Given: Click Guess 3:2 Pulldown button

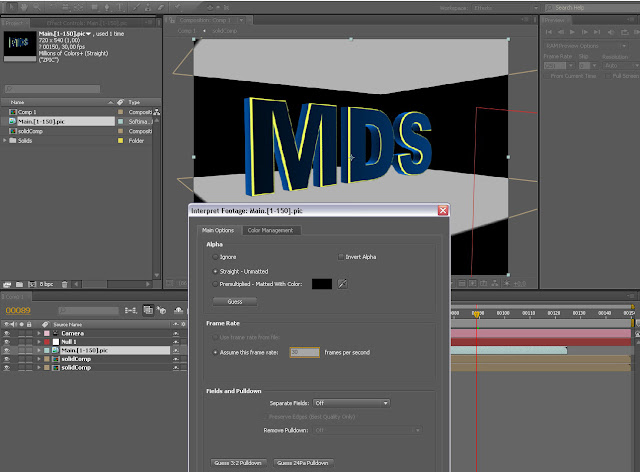Looking at the screenshot, I should click(x=238, y=463).
